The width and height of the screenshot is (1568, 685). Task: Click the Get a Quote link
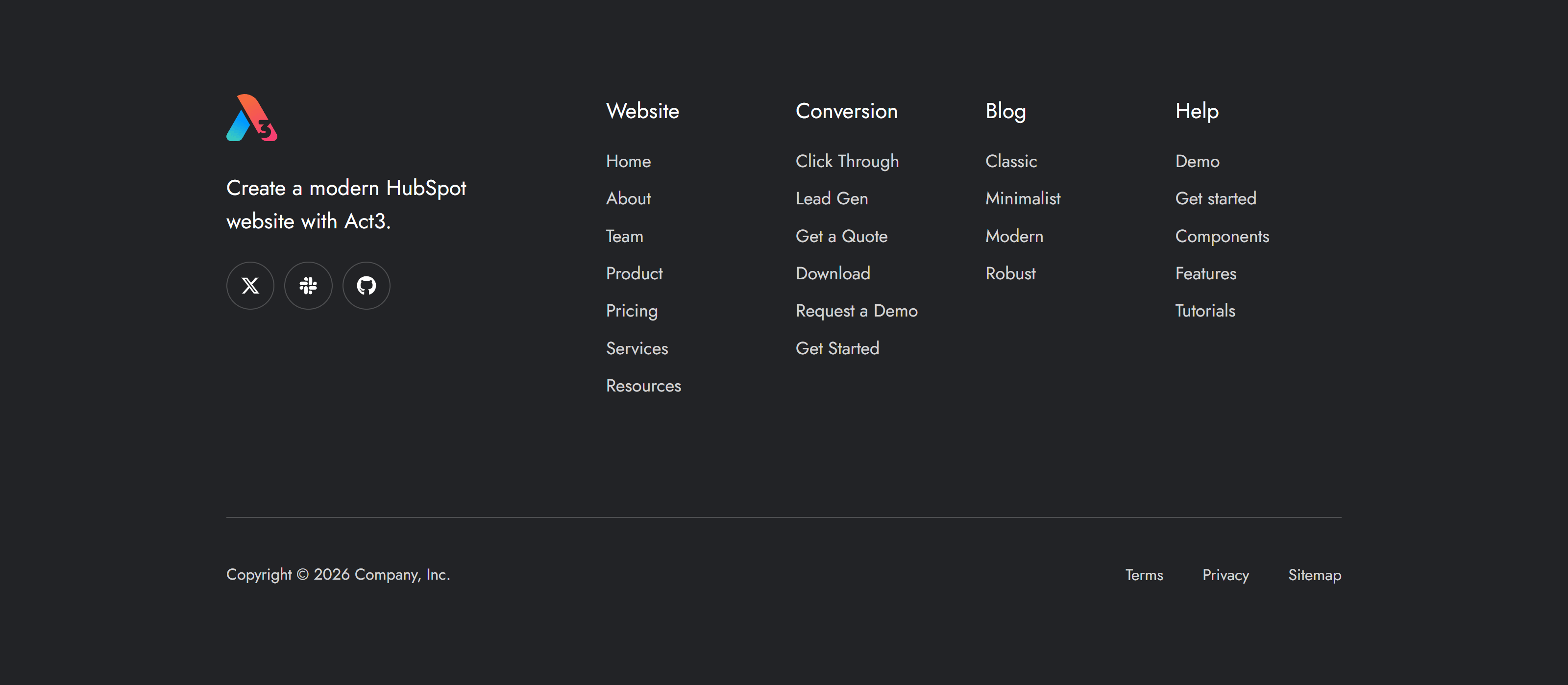pos(841,236)
